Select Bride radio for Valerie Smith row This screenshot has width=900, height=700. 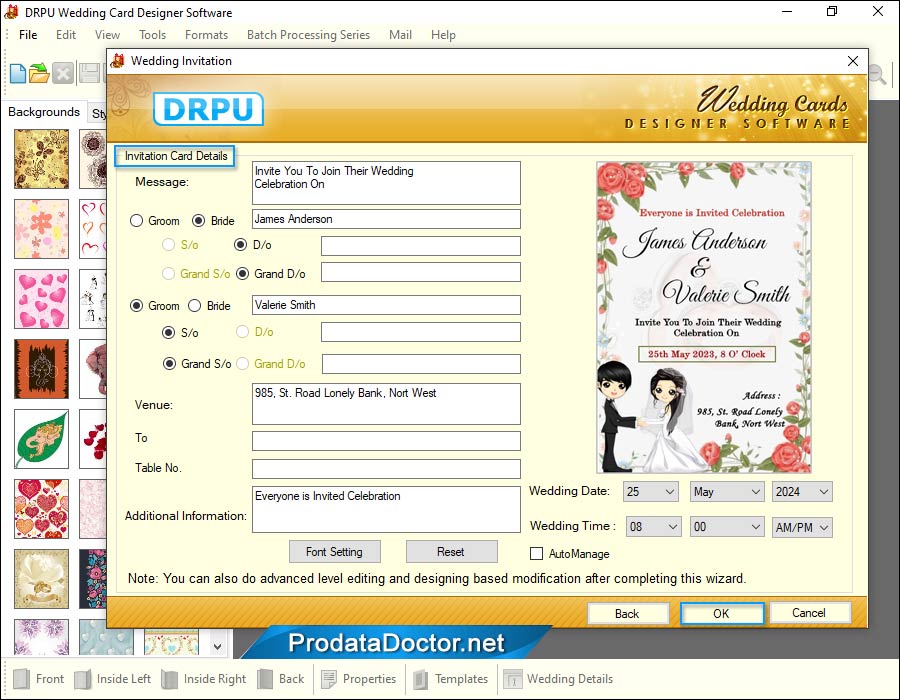click(195, 306)
